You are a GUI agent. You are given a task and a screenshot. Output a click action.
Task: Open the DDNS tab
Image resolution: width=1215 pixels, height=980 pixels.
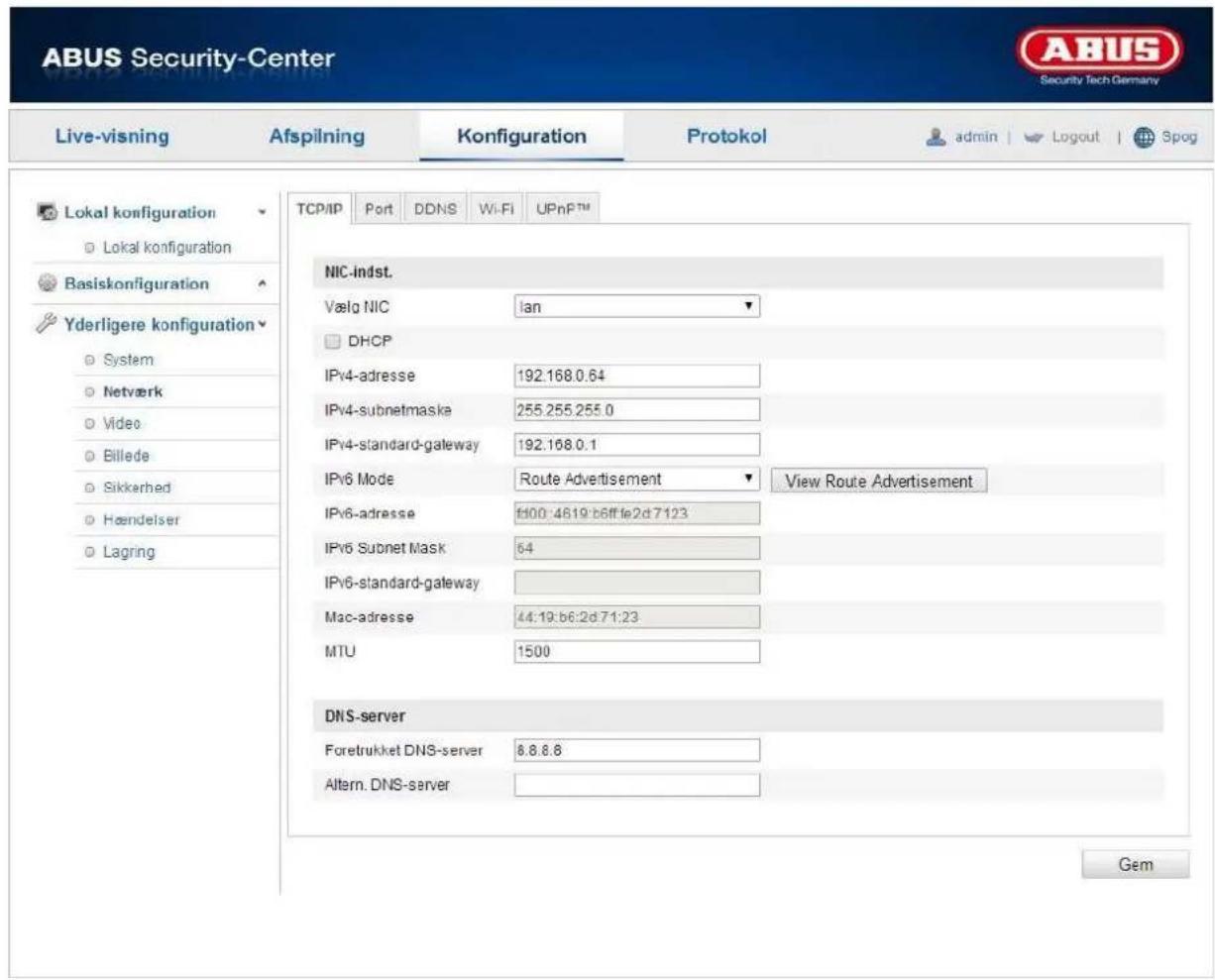click(x=436, y=209)
